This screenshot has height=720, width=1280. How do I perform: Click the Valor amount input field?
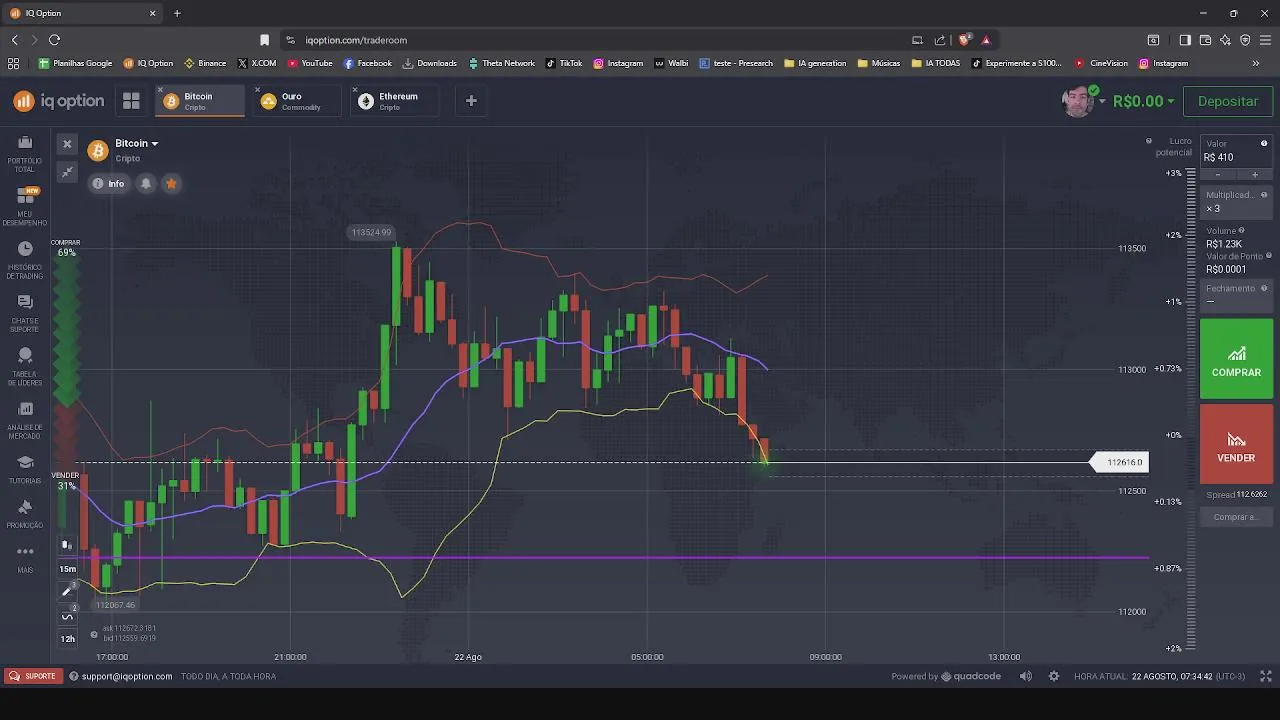point(1236,151)
